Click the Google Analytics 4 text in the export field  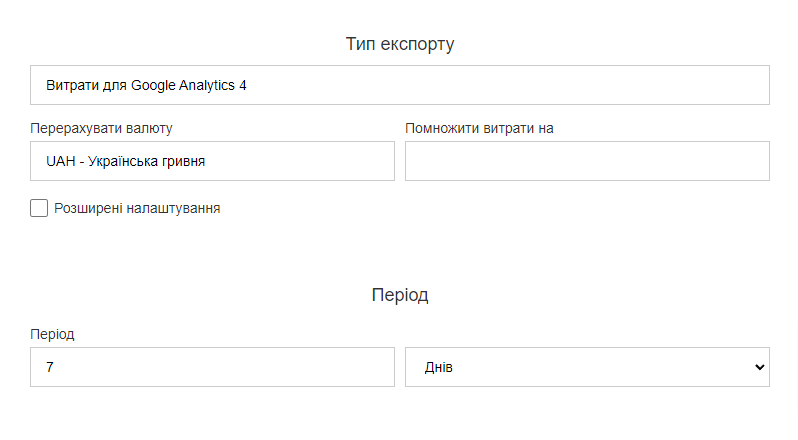[x=188, y=85]
